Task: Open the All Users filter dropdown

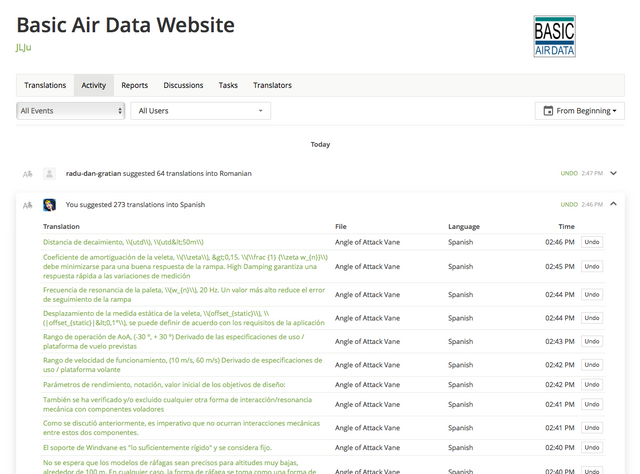Action: pos(200,111)
